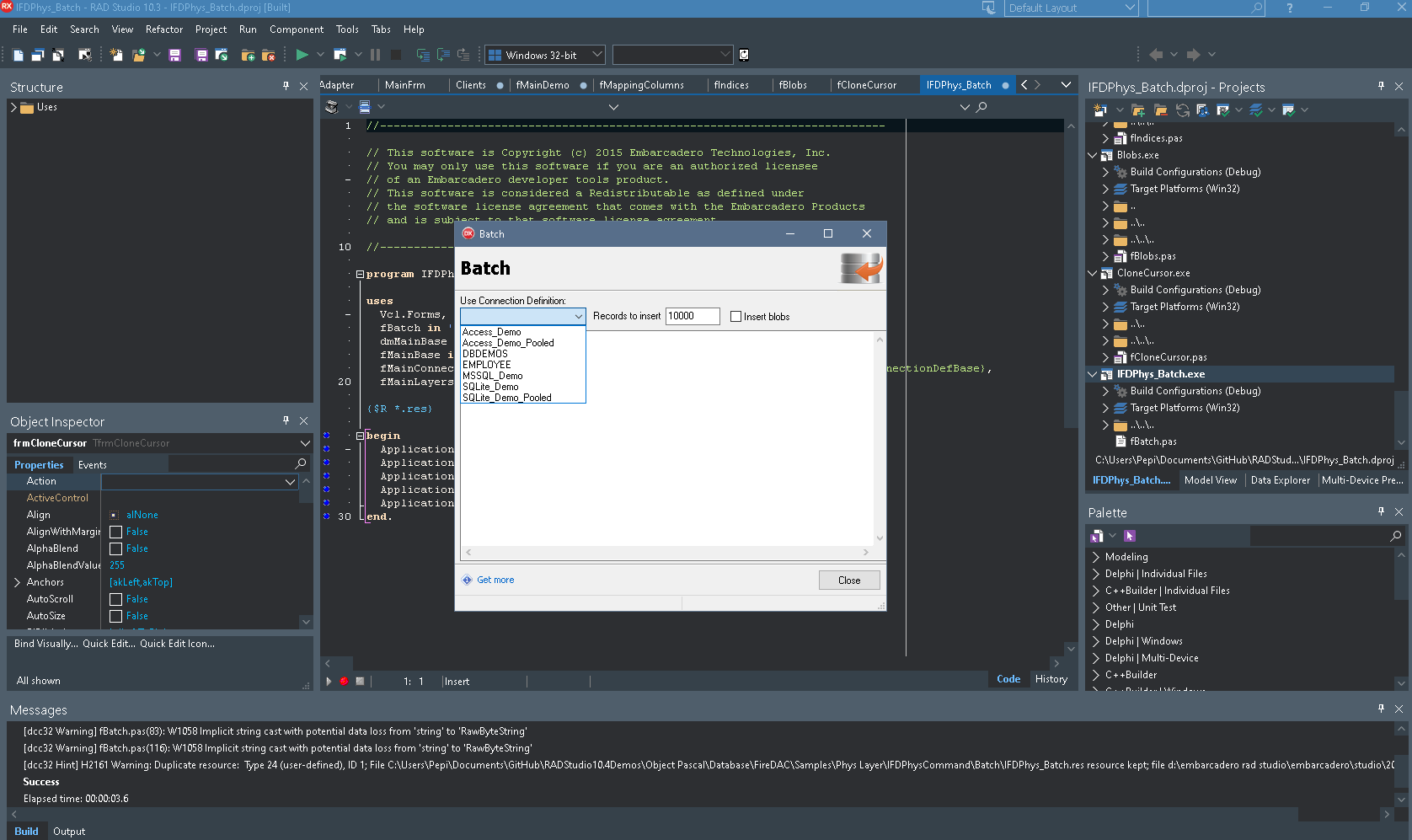The height and width of the screenshot is (840, 1412).
Task: Click the Open Project toolbar icon
Action: (222, 55)
